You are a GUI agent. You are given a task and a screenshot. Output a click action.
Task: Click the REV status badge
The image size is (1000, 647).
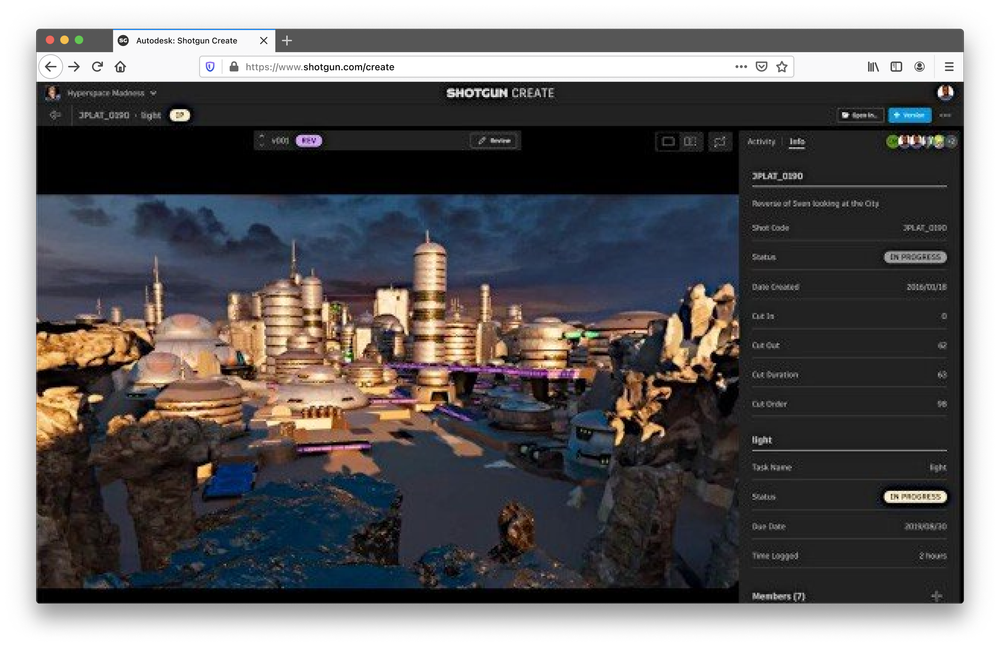309,140
